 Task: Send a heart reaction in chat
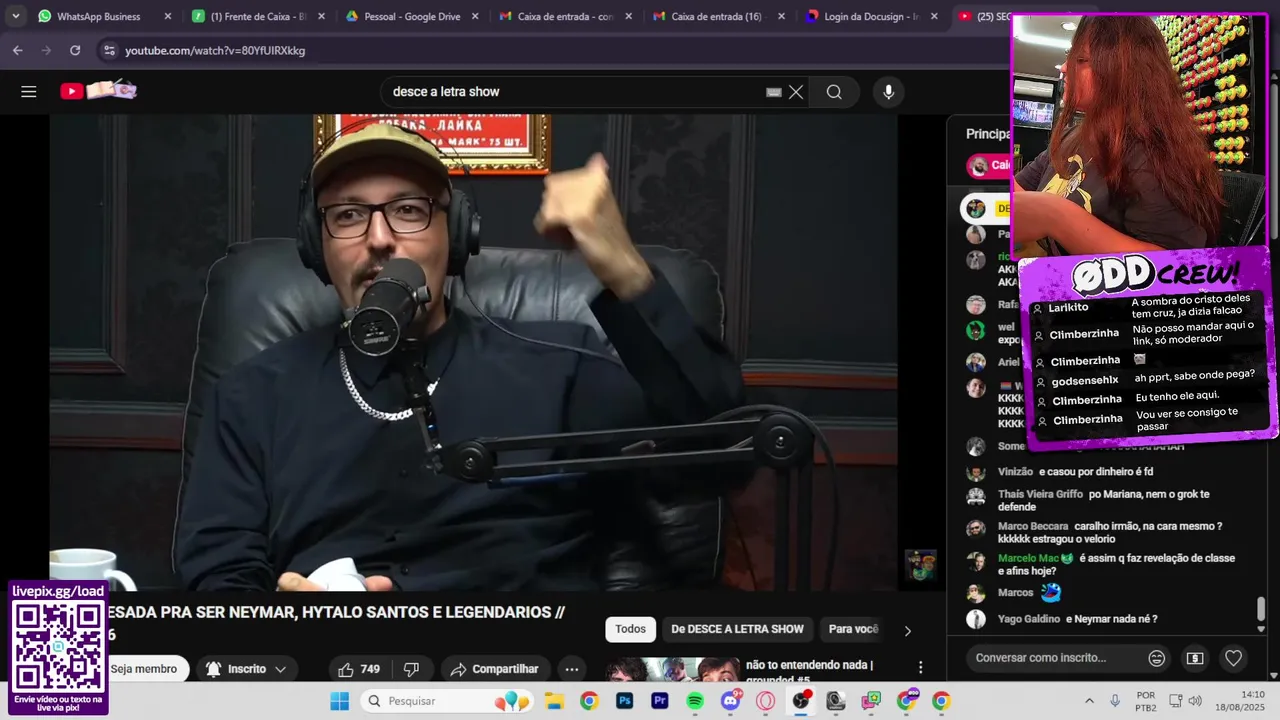1234,658
